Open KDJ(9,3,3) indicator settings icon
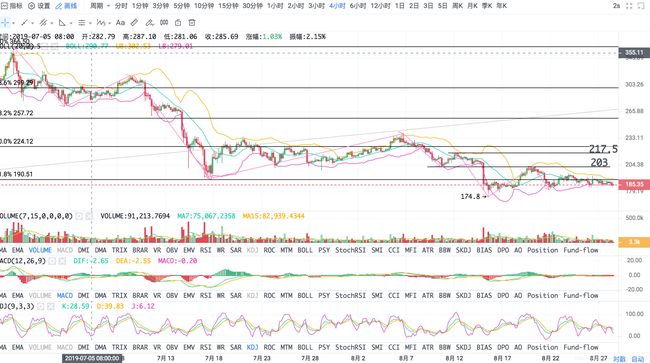The height and width of the screenshot is (363, 650). (41, 306)
